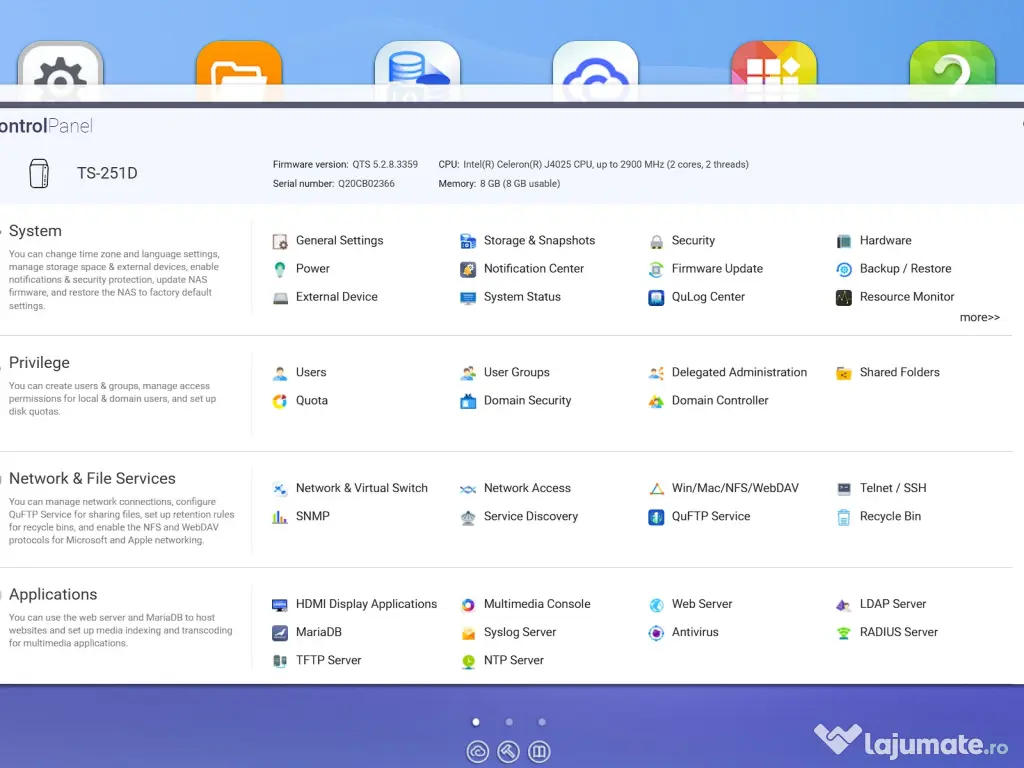Launch the Firmware Update settings
This screenshot has height=768, width=1024.
coord(716,269)
